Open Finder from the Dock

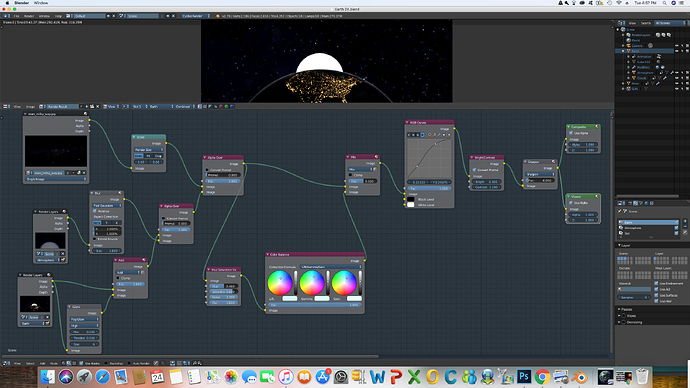(48, 377)
